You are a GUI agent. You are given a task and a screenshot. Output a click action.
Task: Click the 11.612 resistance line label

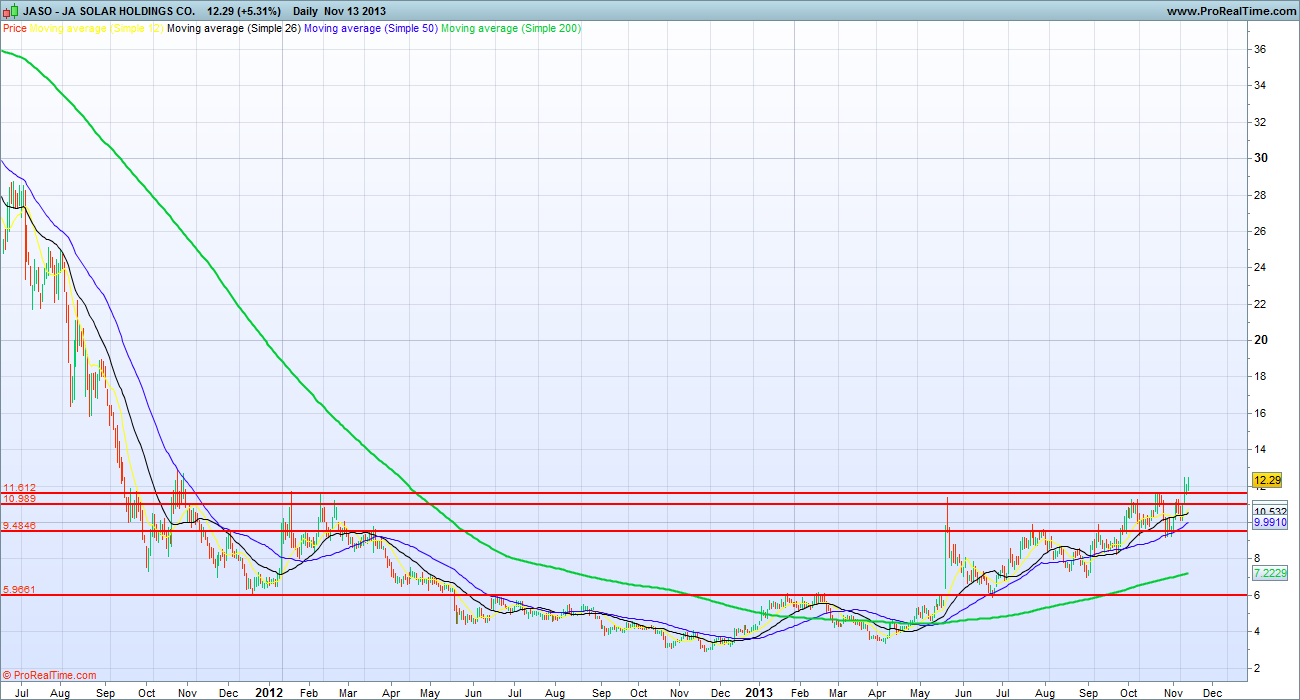(19, 488)
